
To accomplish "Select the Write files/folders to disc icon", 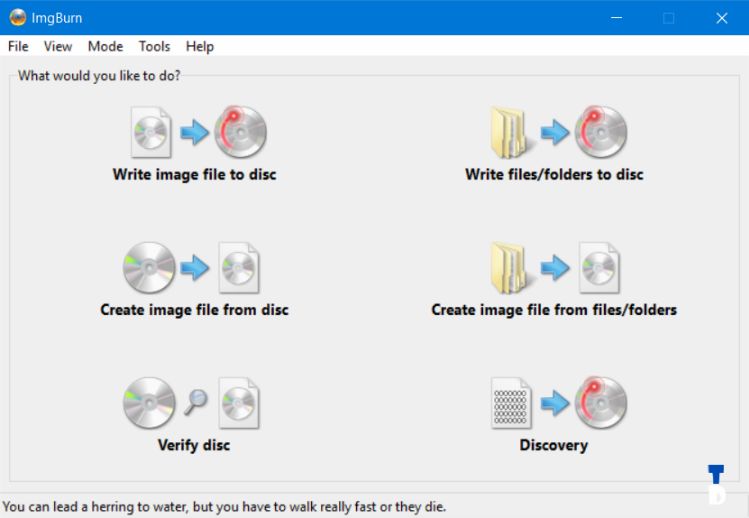I will pyautogui.click(x=558, y=132).
